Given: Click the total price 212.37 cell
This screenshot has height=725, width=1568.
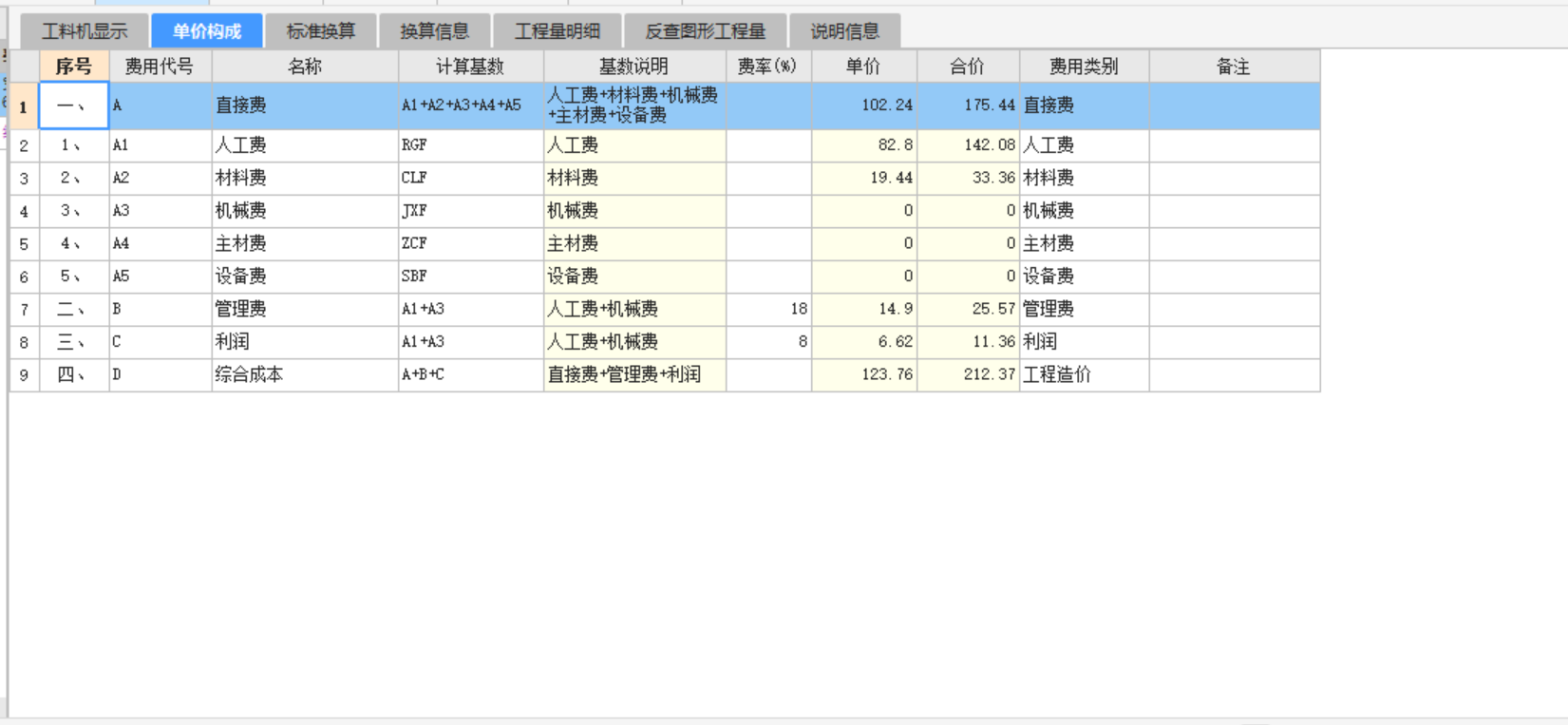Looking at the screenshot, I should [968, 375].
